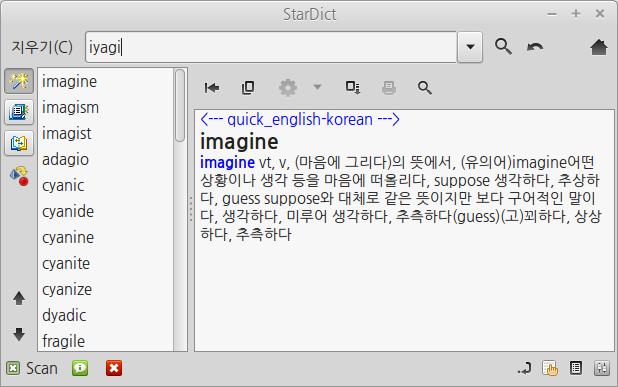Expand the dropdown arrow next to the gear
This screenshot has height=387, width=618.
(x=317, y=87)
